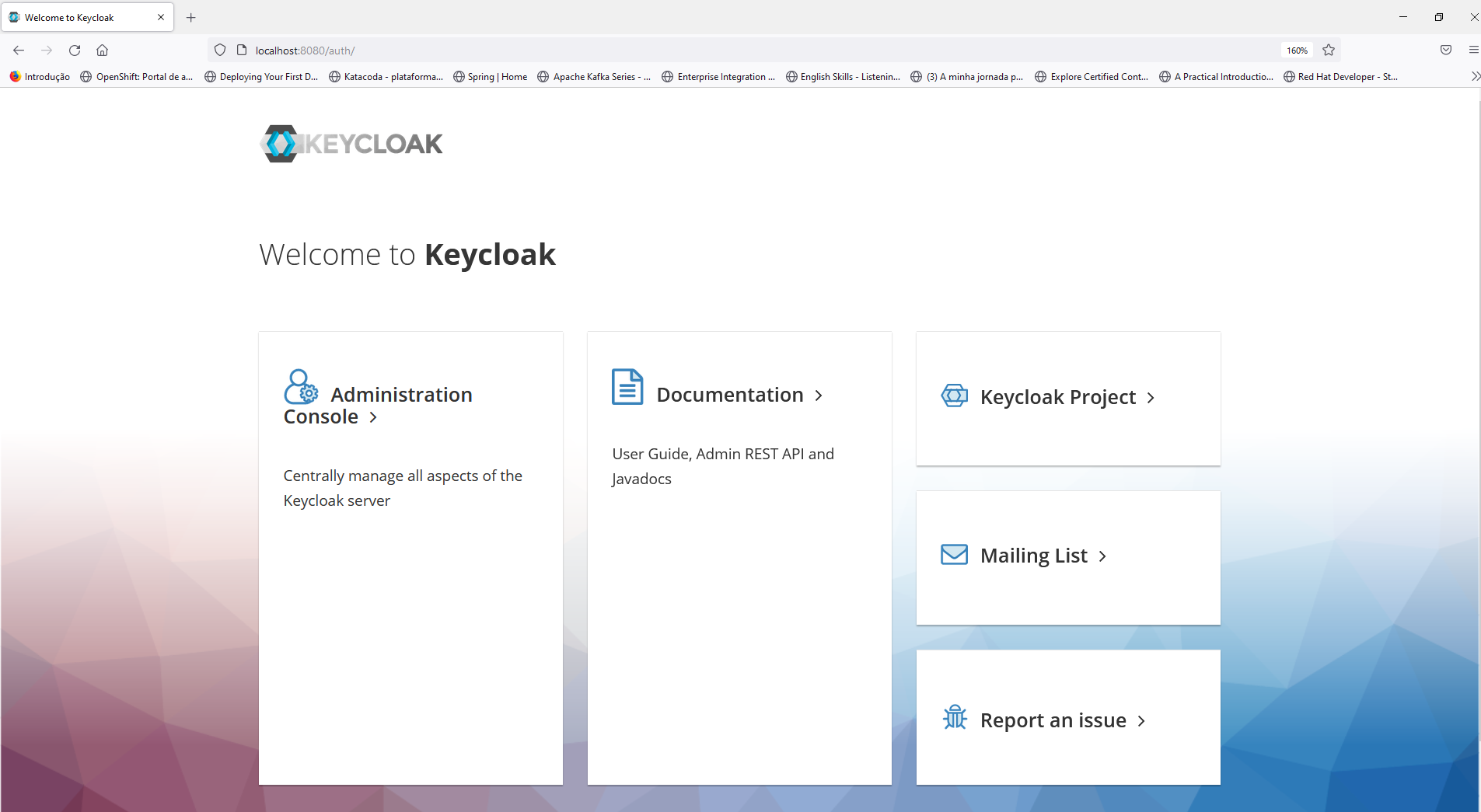Image resolution: width=1481 pixels, height=812 pixels.
Task: Bookmark the page via star icon
Action: click(x=1329, y=50)
